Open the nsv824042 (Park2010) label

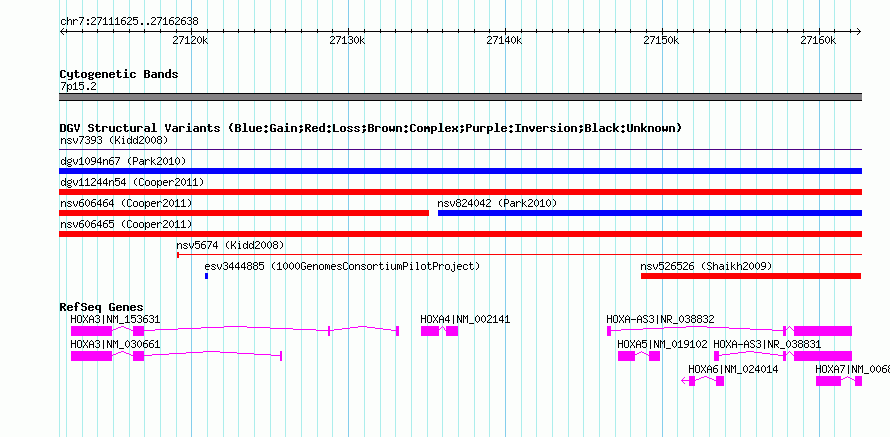point(497,203)
